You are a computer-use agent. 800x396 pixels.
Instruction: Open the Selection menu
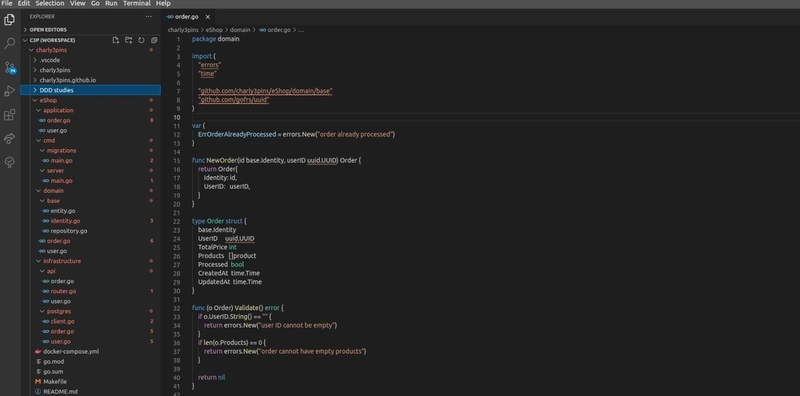(50, 4)
